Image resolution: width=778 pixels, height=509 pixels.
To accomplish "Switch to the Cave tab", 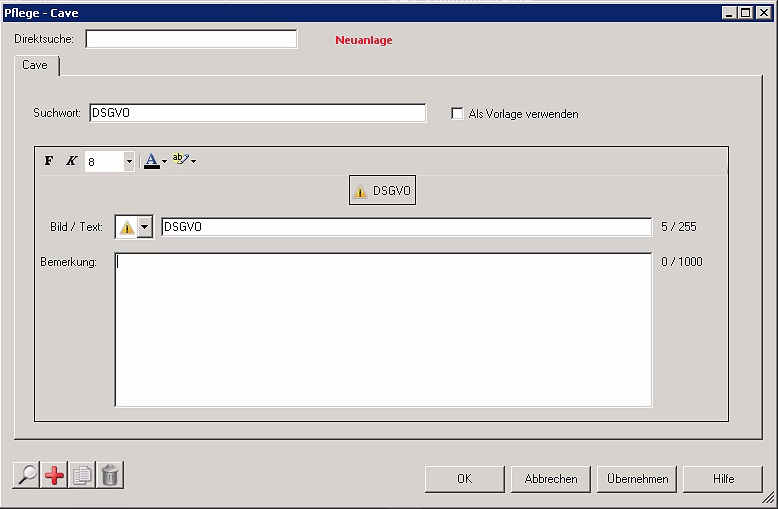I will pyautogui.click(x=35, y=65).
